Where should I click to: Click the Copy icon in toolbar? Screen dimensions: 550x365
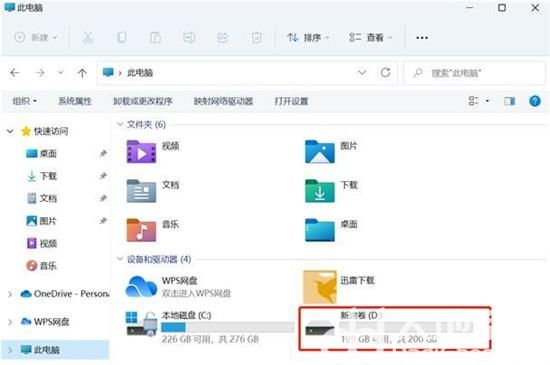coord(122,37)
